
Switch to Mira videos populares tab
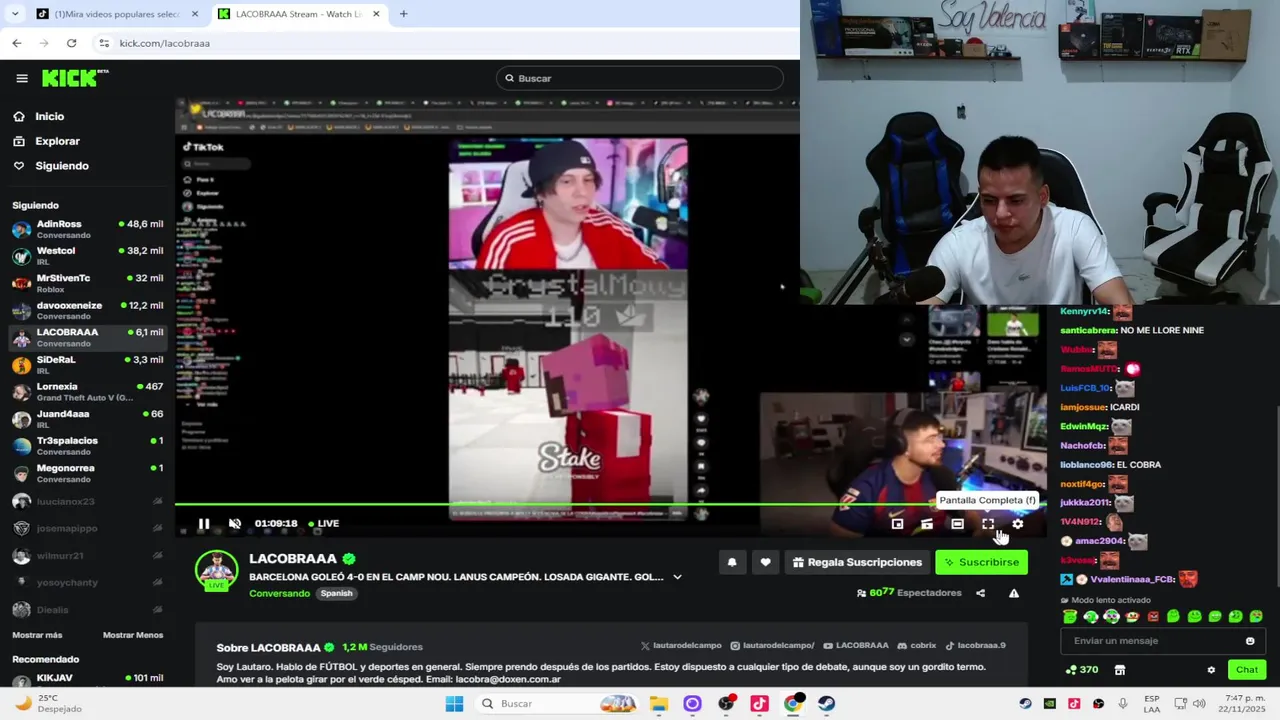click(x=118, y=14)
